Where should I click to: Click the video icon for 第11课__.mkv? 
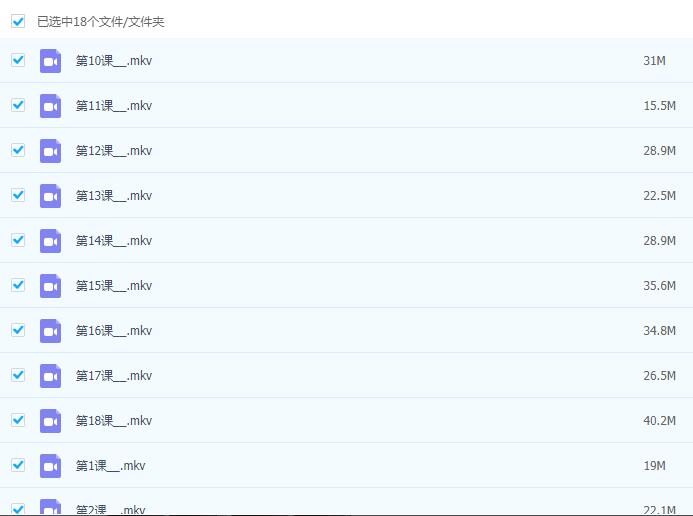pos(50,106)
